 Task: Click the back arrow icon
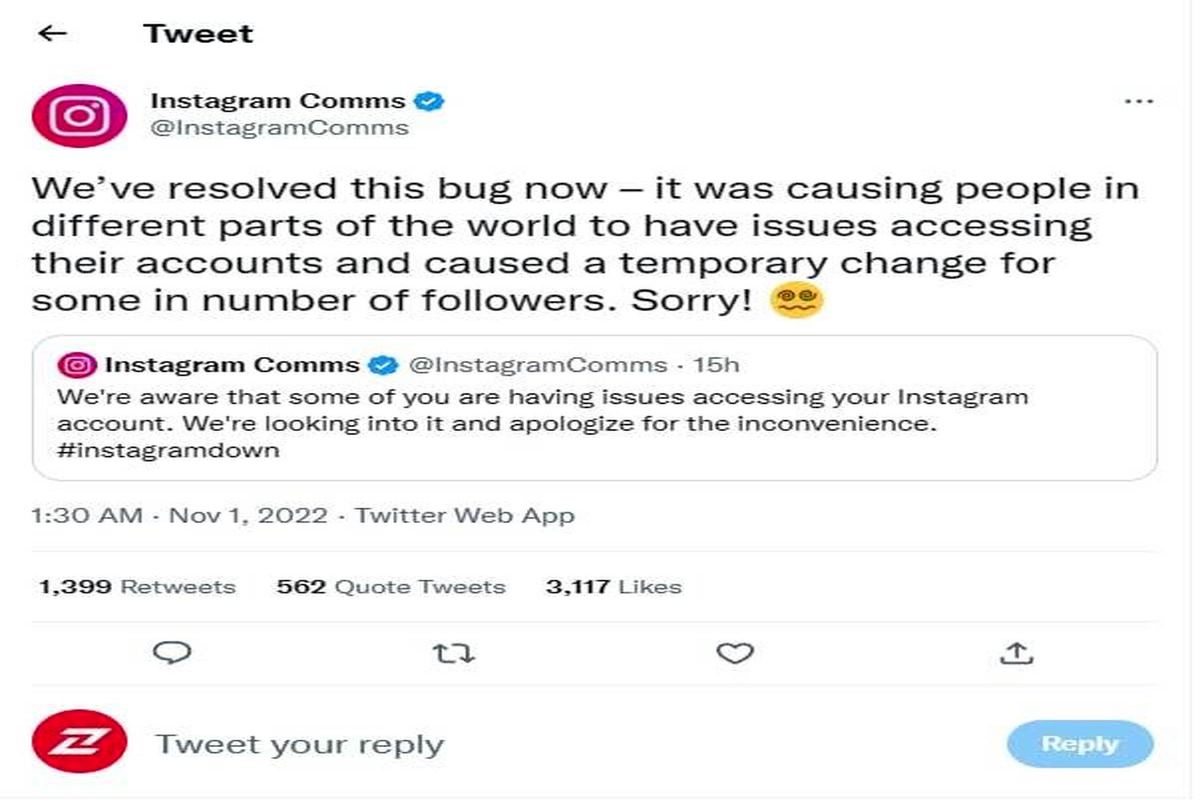tap(52, 33)
